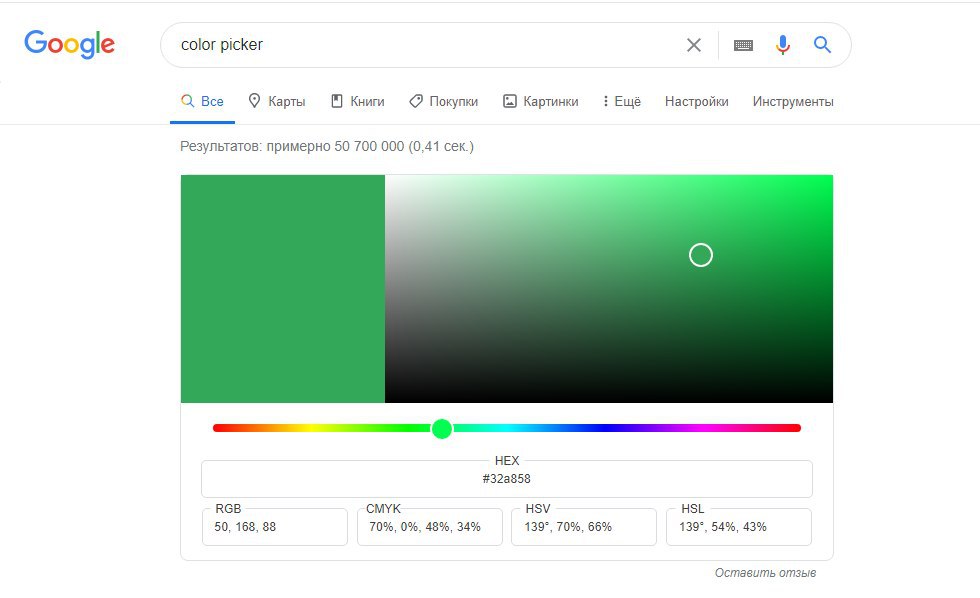Click the 'Оставить отзыв' feedback link
This screenshot has width=980, height=598.
click(x=765, y=573)
